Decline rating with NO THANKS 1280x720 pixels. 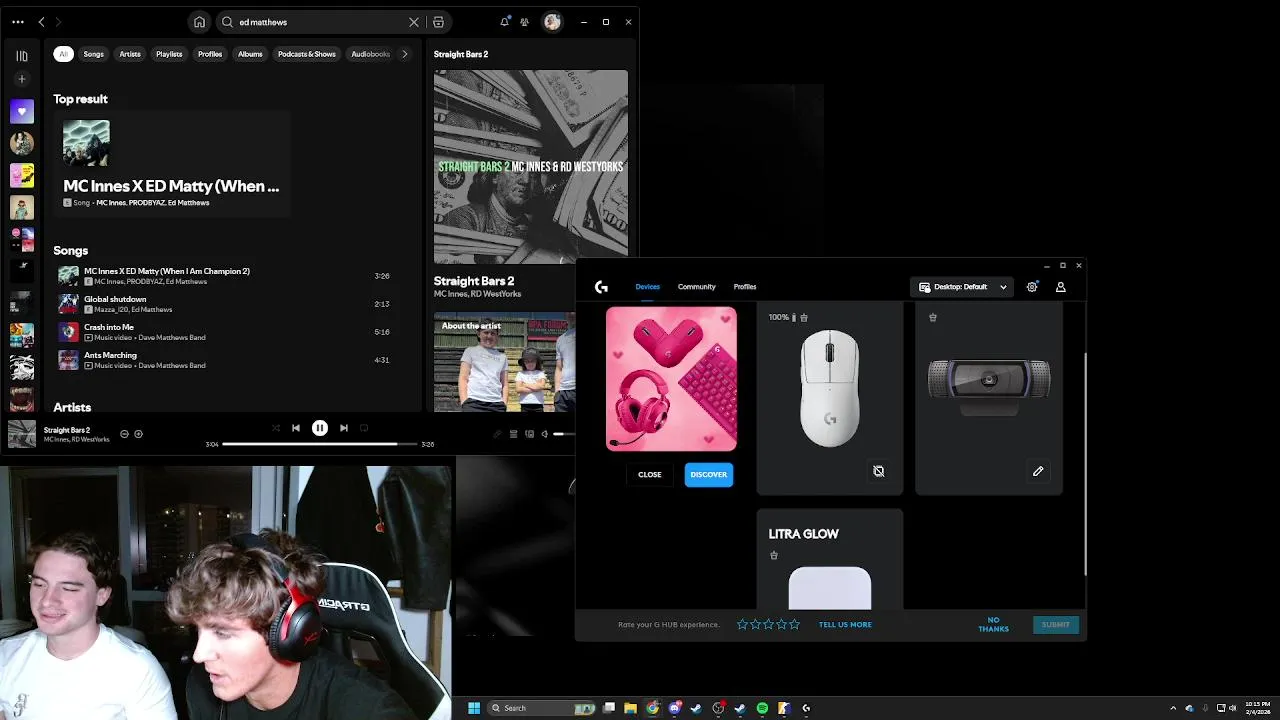point(994,624)
